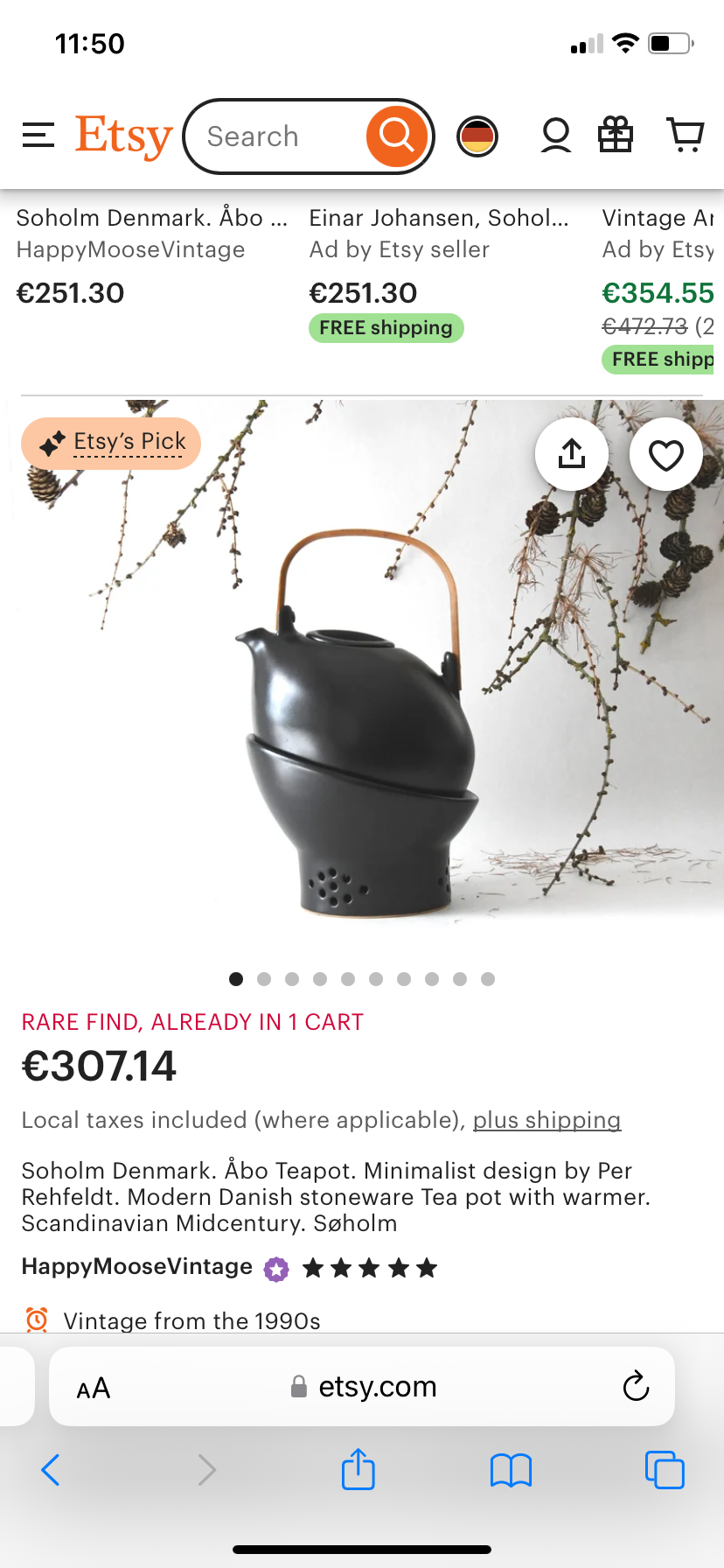This screenshot has height=1568, width=724.
Task: Tap the Etsy's Pick badge
Action: (111, 443)
